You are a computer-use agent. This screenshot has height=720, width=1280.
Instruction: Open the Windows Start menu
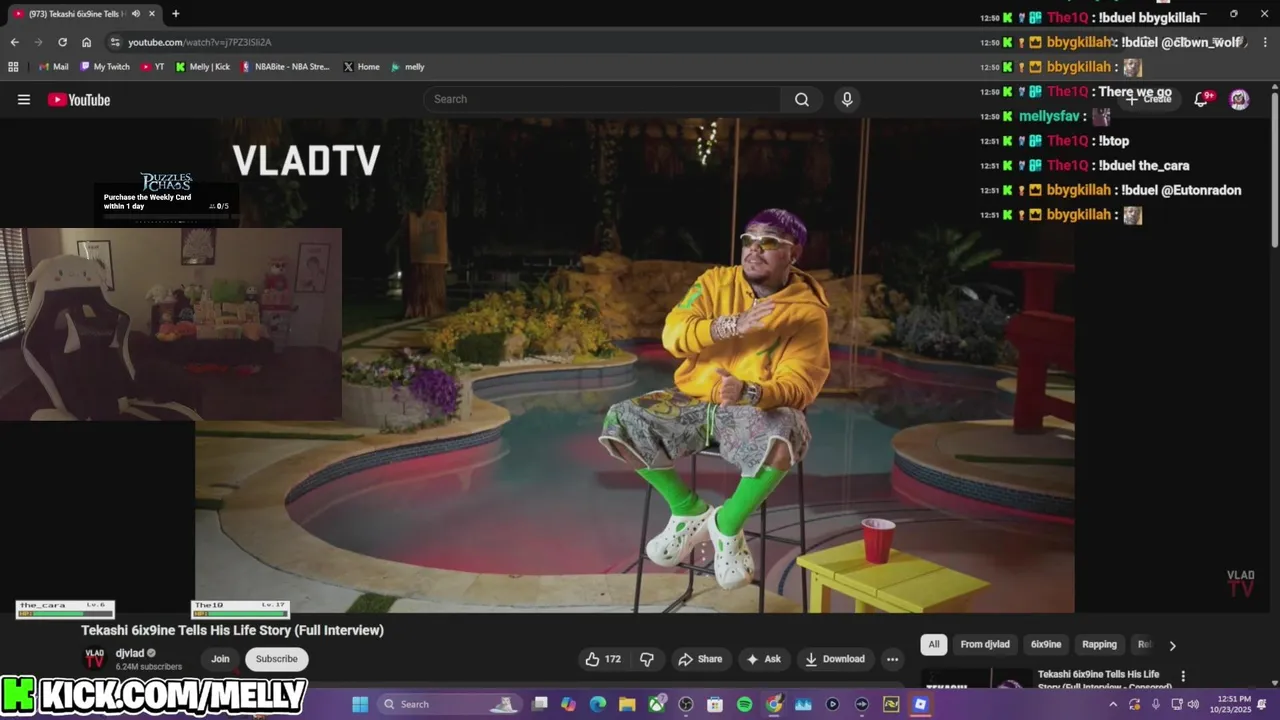(360, 704)
